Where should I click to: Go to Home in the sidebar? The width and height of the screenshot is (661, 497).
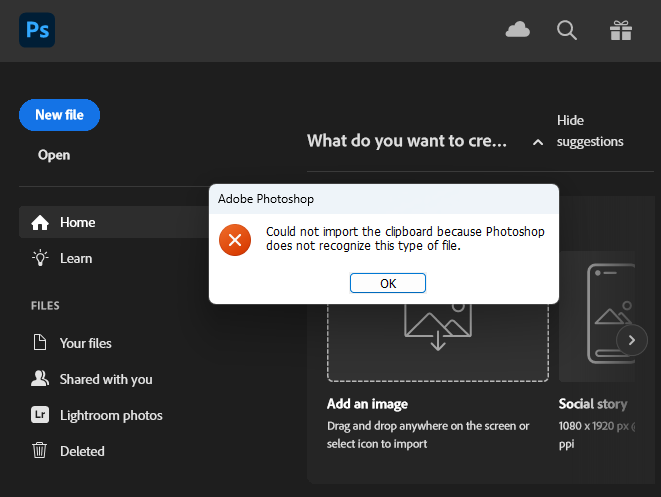point(114,222)
